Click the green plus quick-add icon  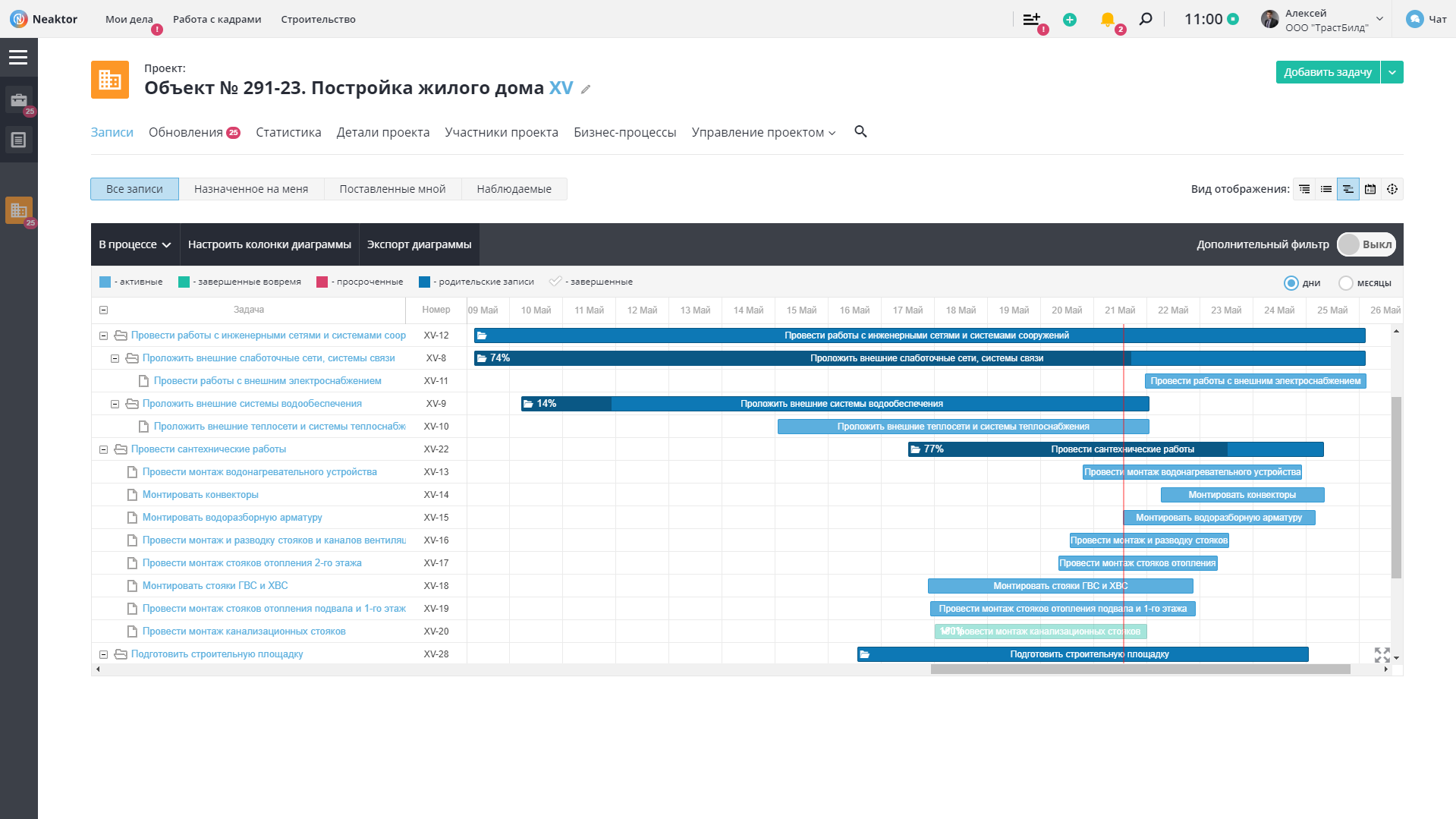click(x=1070, y=20)
